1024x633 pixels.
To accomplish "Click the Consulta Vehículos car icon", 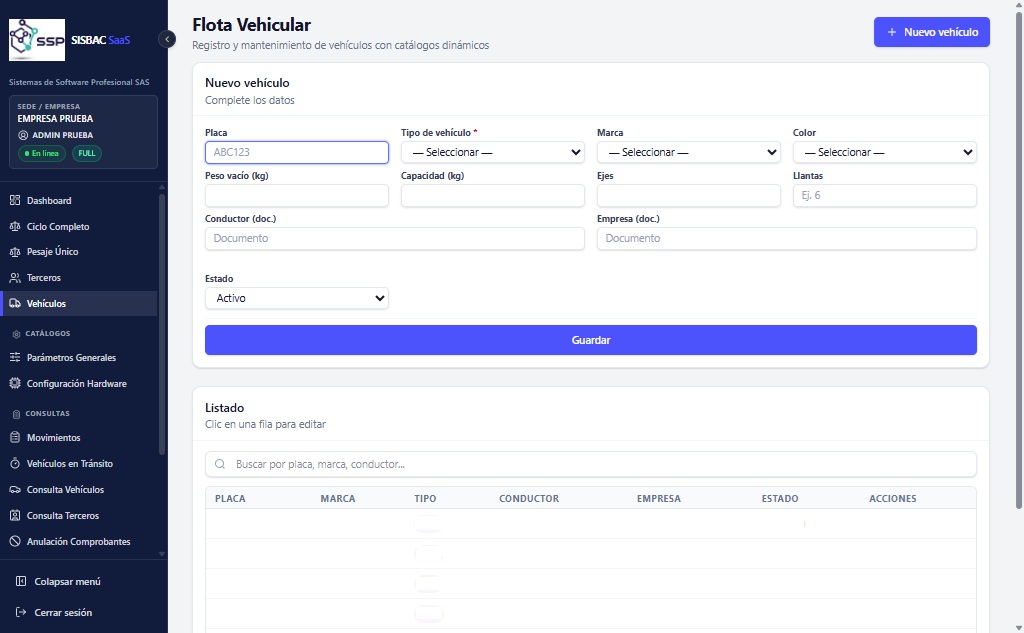I will coord(15,490).
